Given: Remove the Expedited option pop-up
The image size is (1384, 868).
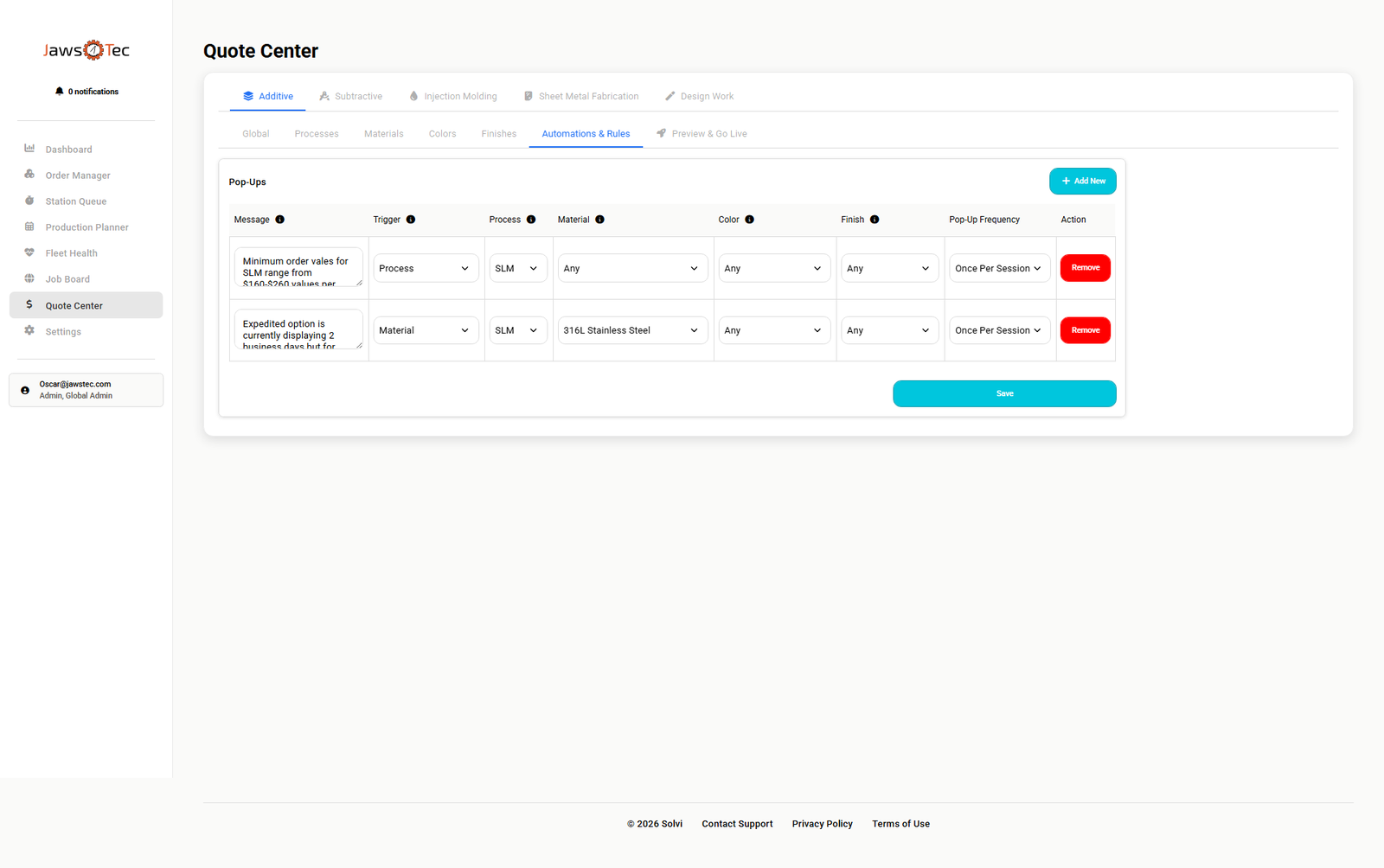Looking at the screenshot, I should click(1086, 330).
